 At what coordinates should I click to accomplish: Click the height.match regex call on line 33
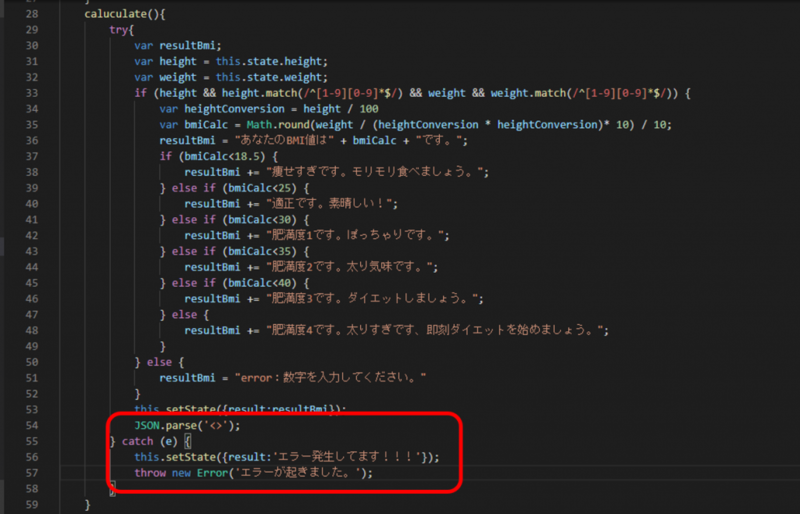click(312, 93)
